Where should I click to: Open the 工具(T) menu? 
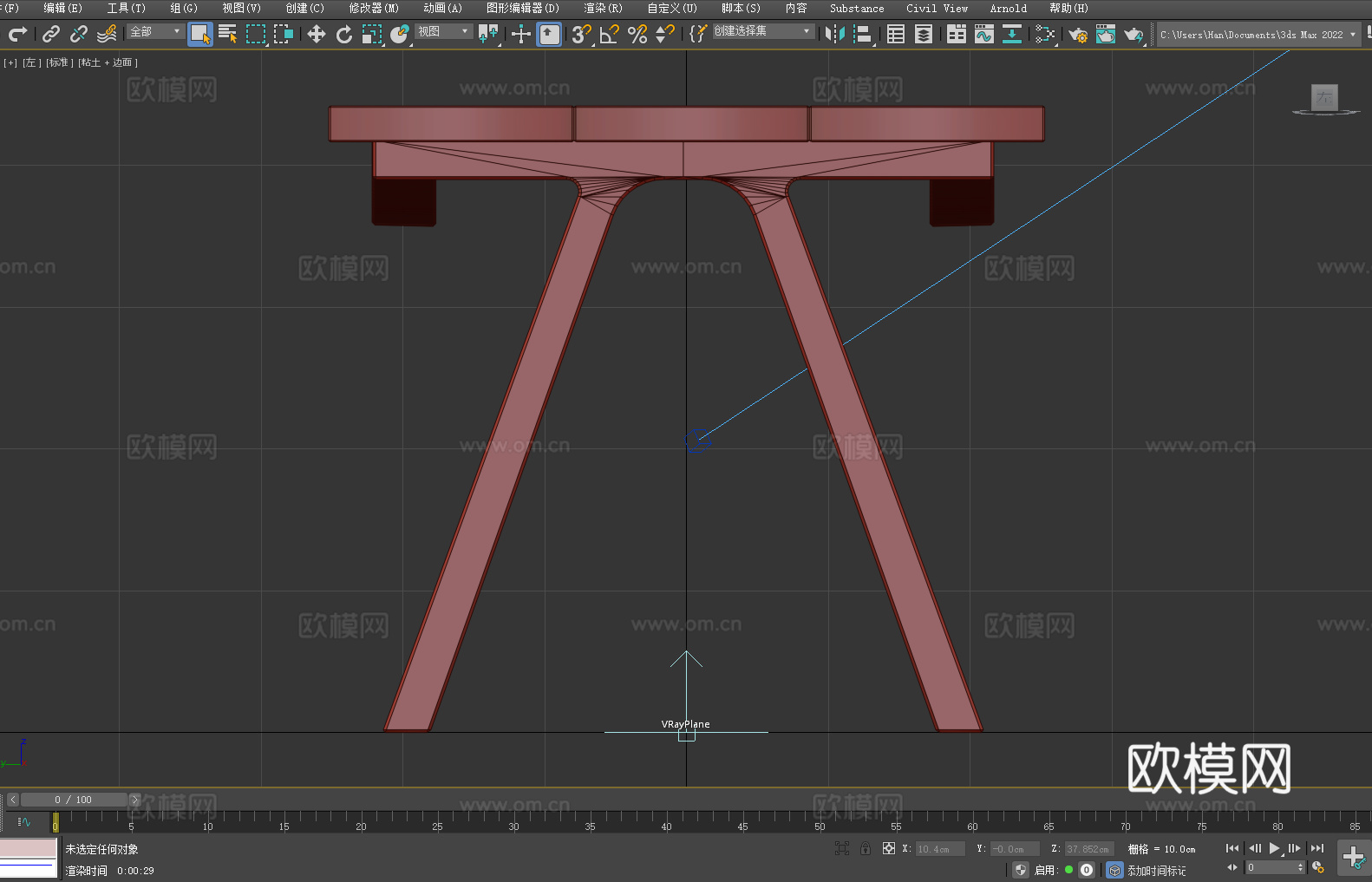click(127, 8)
